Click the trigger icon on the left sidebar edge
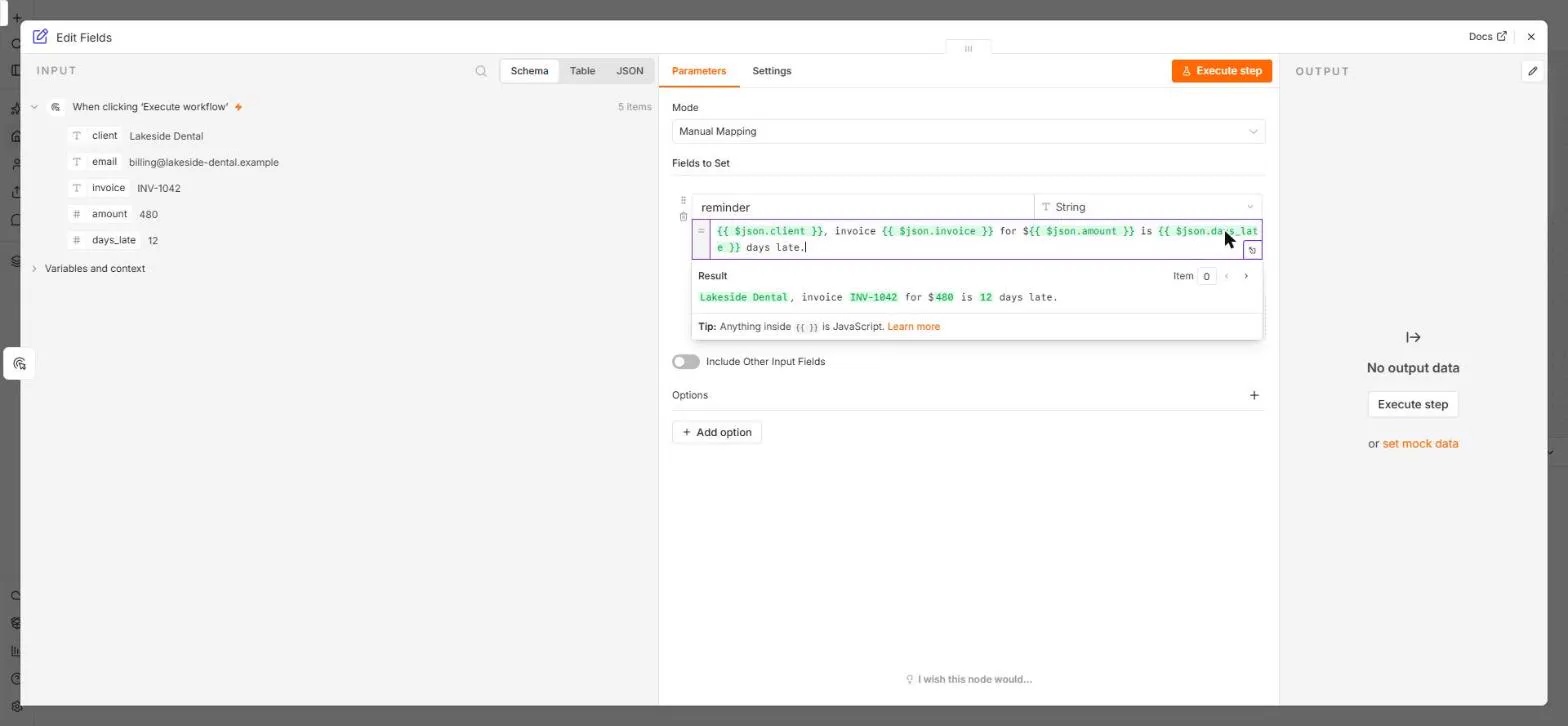 click(x=19, y=364)
